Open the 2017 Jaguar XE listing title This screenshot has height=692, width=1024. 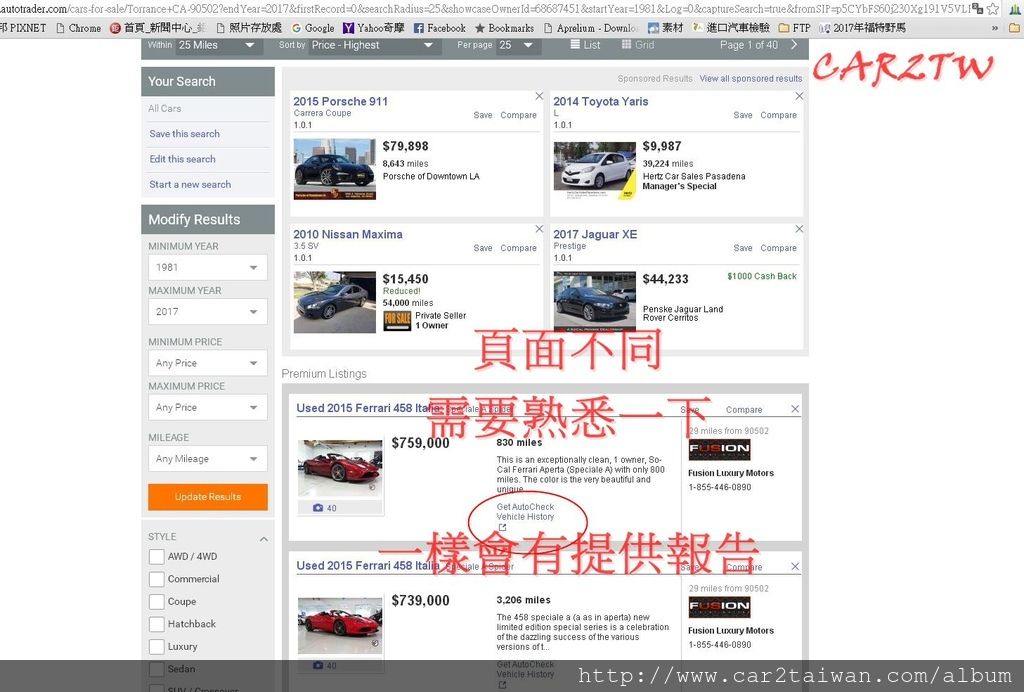(x=595, y=234)
